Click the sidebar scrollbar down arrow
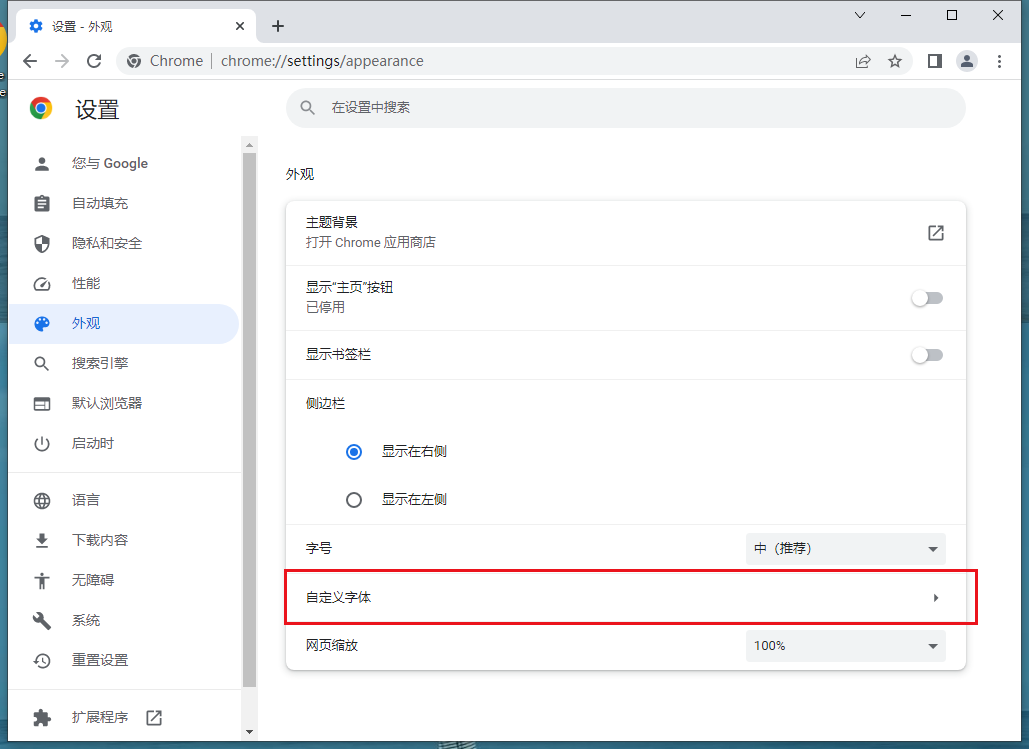This screenshot has height=749, width=1029. [249, 731]
